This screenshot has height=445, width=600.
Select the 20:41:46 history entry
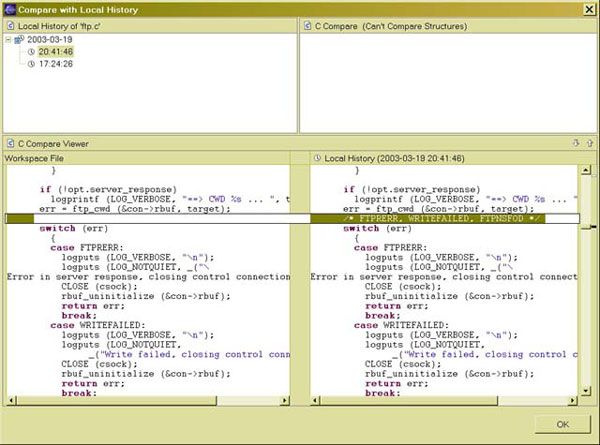click(55, 51)
